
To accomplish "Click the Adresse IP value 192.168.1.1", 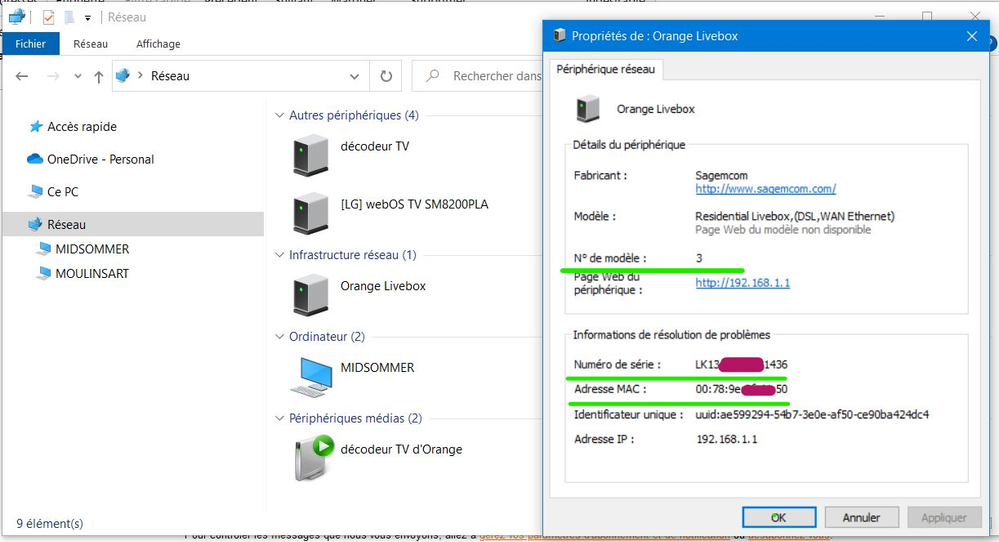I will (727, 439).
